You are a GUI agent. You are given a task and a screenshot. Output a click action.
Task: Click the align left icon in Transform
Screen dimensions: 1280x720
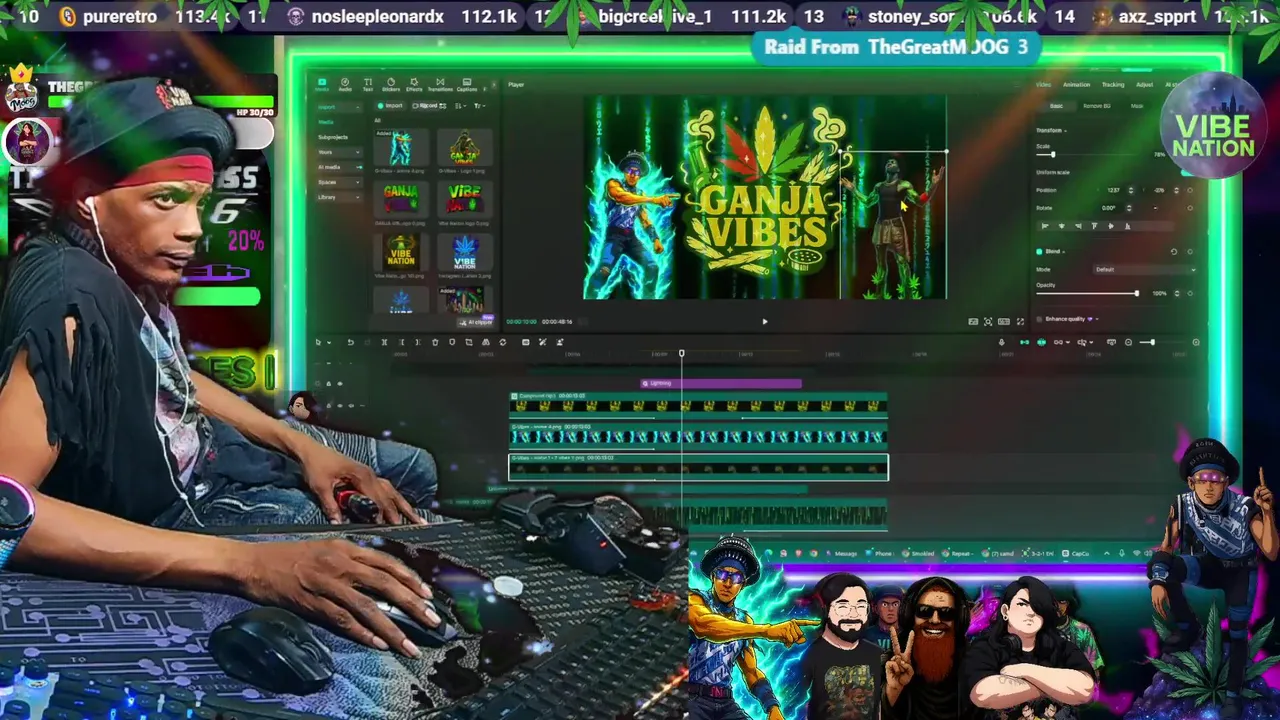pos(1045,226)
